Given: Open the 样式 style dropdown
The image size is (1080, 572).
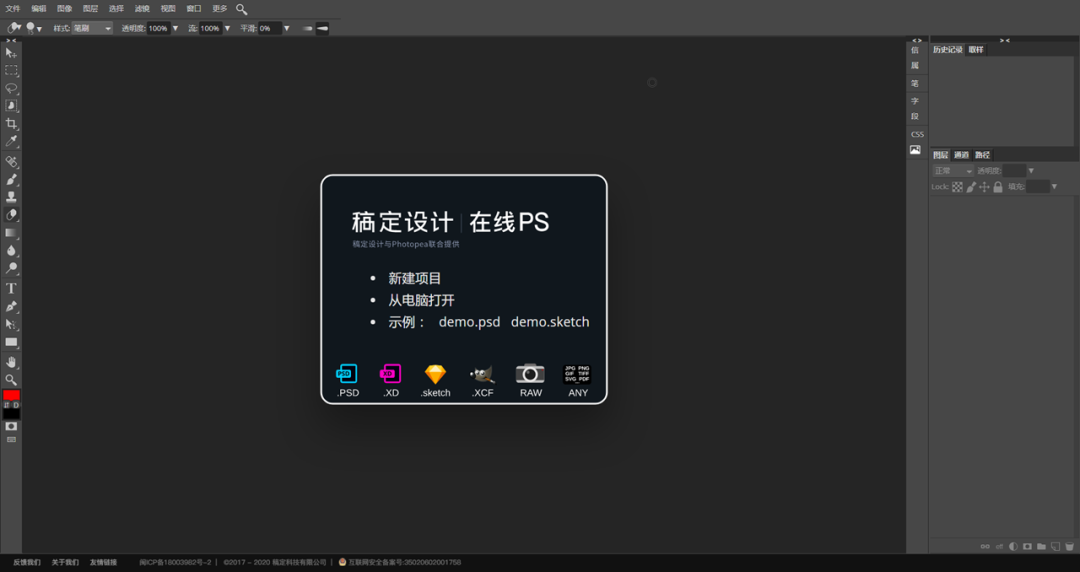Looking at the screenshot, I should click(92, 28).
